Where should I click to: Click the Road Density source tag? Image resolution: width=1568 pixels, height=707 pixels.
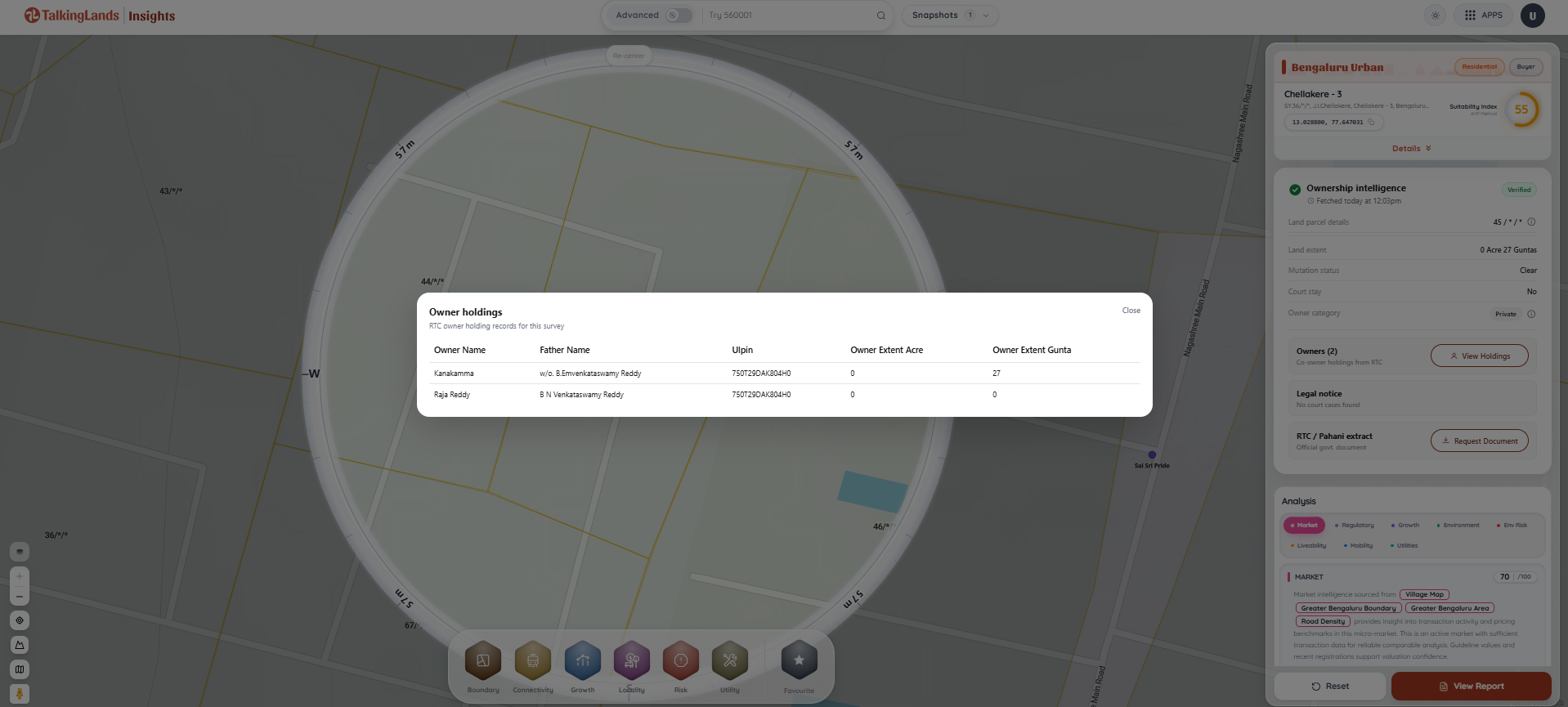pos(1323,622)
